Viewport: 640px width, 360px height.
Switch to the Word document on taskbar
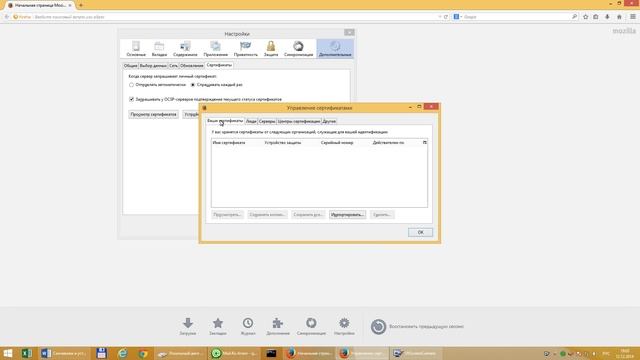(x=64, y=353)
